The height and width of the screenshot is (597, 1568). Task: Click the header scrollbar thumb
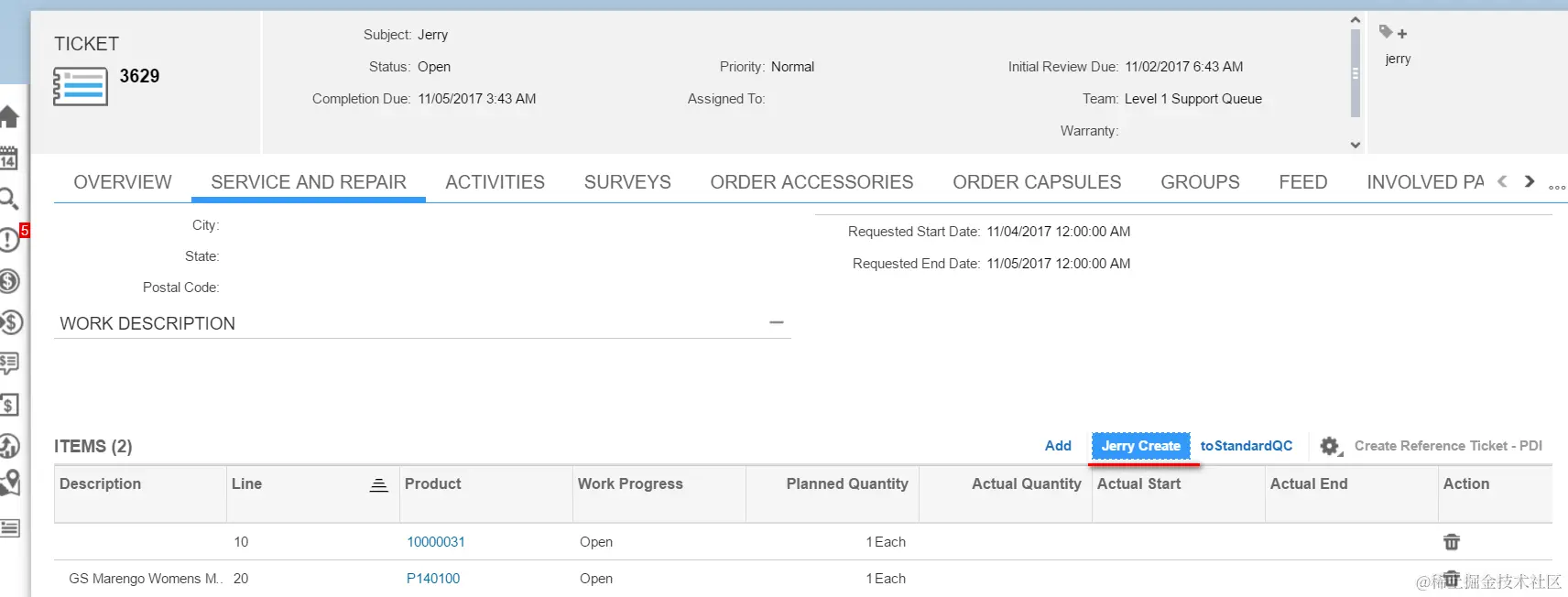point(1356,73)
